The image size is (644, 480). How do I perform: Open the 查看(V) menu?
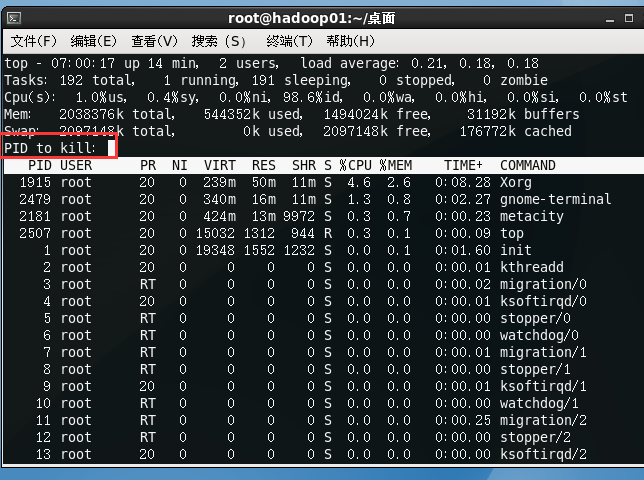click(154, 41)
